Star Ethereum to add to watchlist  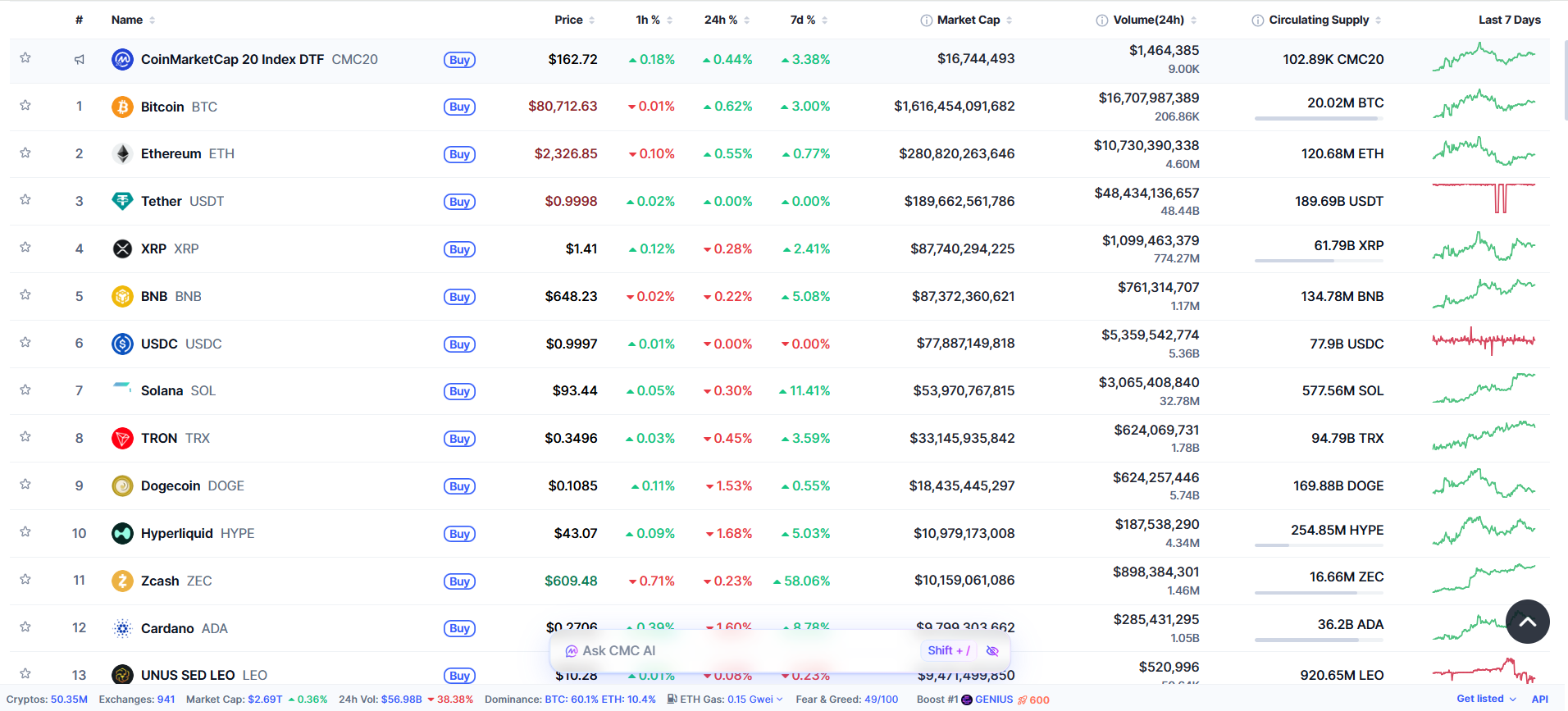25,153
